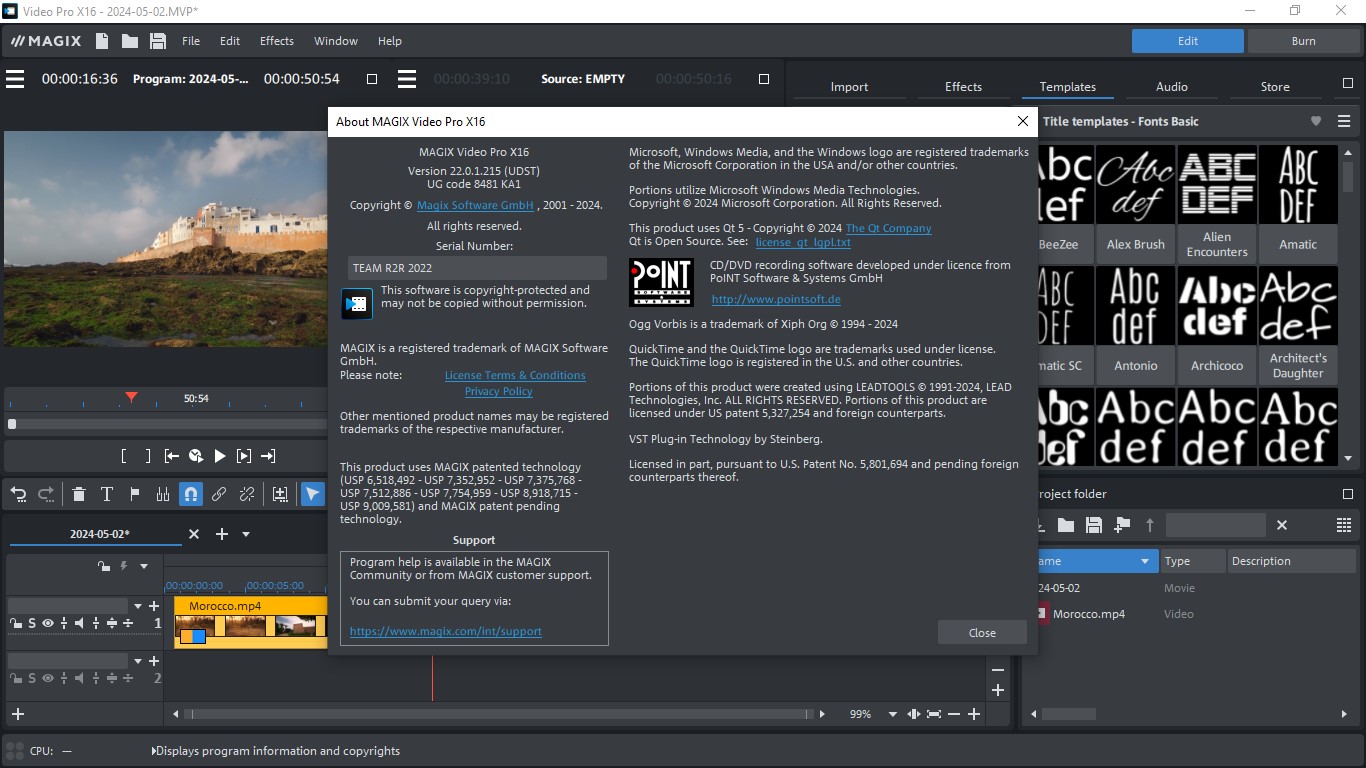The width and height of the screenshot is (1366, 768).
Task: Expand the dropdown next to new-tab plus
Action: click(246, 535)
